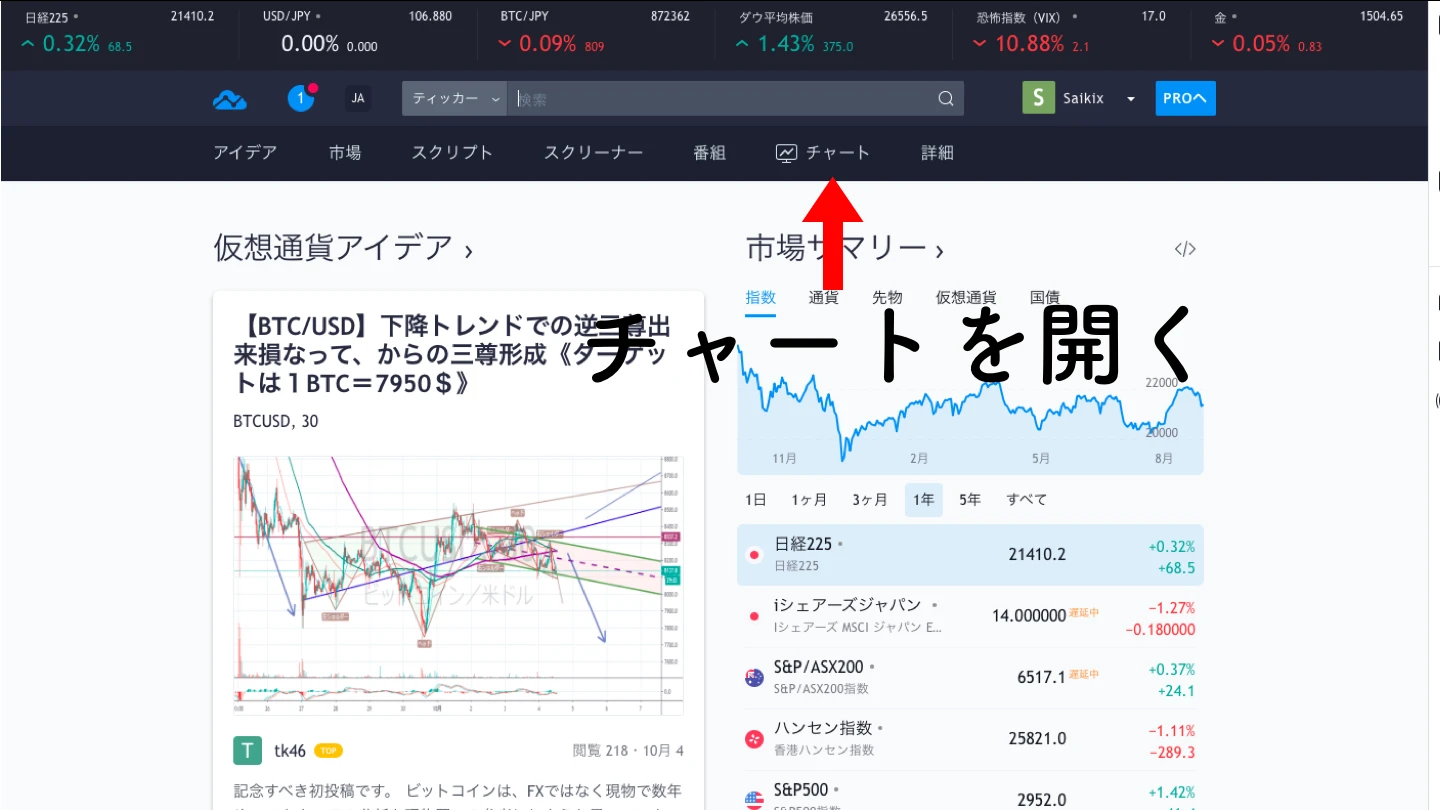Switch chart range to 5年

[969, 499]
